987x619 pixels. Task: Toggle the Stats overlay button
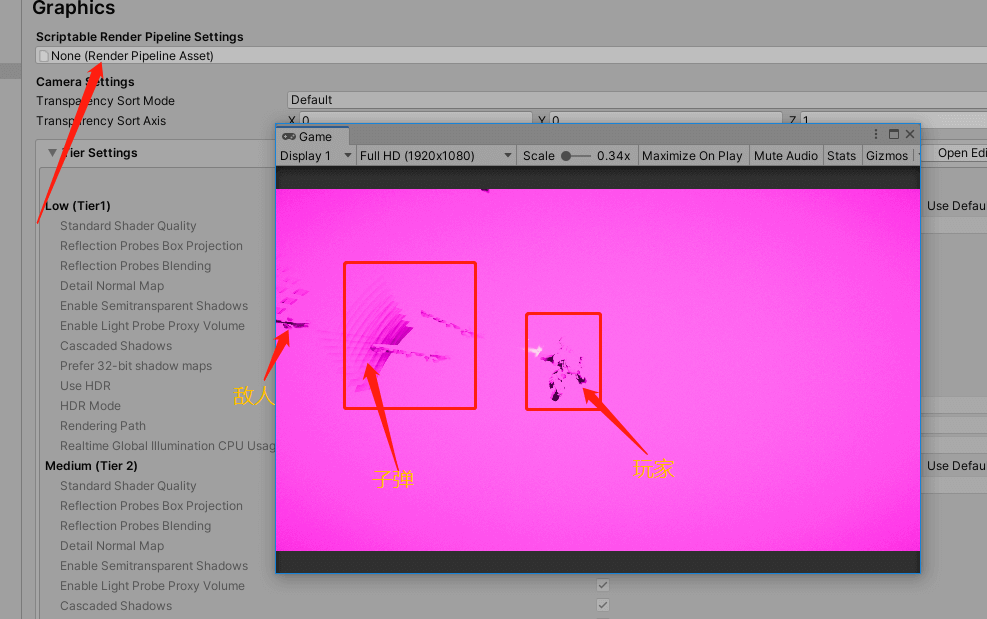click(842, 155)
